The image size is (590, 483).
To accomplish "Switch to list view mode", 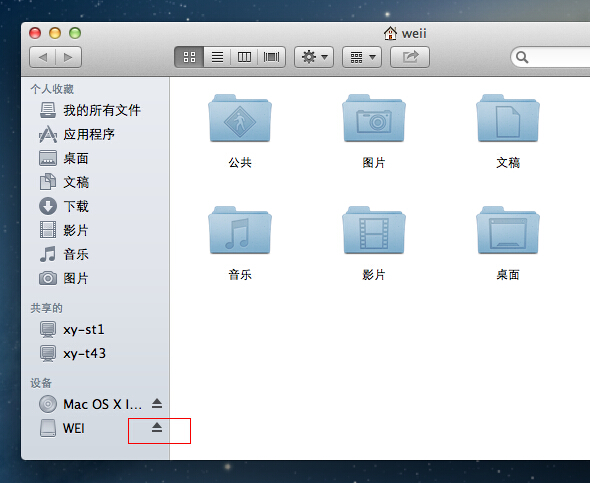I will click(x=217, y=57).
